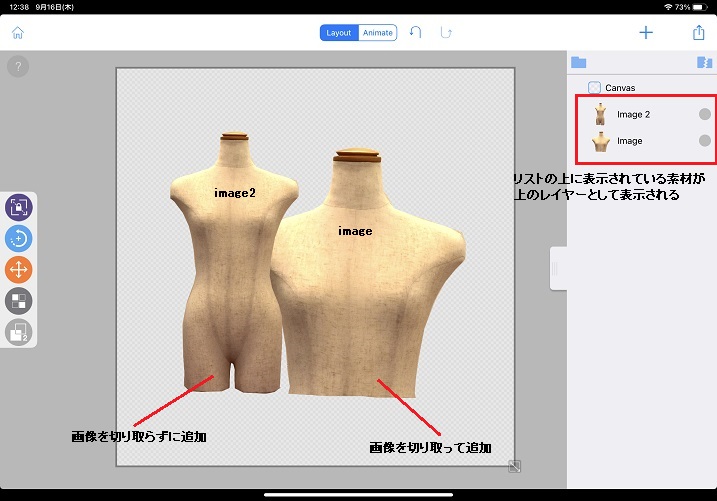This screenshot has height=501, width=717.
Task: Open the share/export menu
Action: click(698, 33)
